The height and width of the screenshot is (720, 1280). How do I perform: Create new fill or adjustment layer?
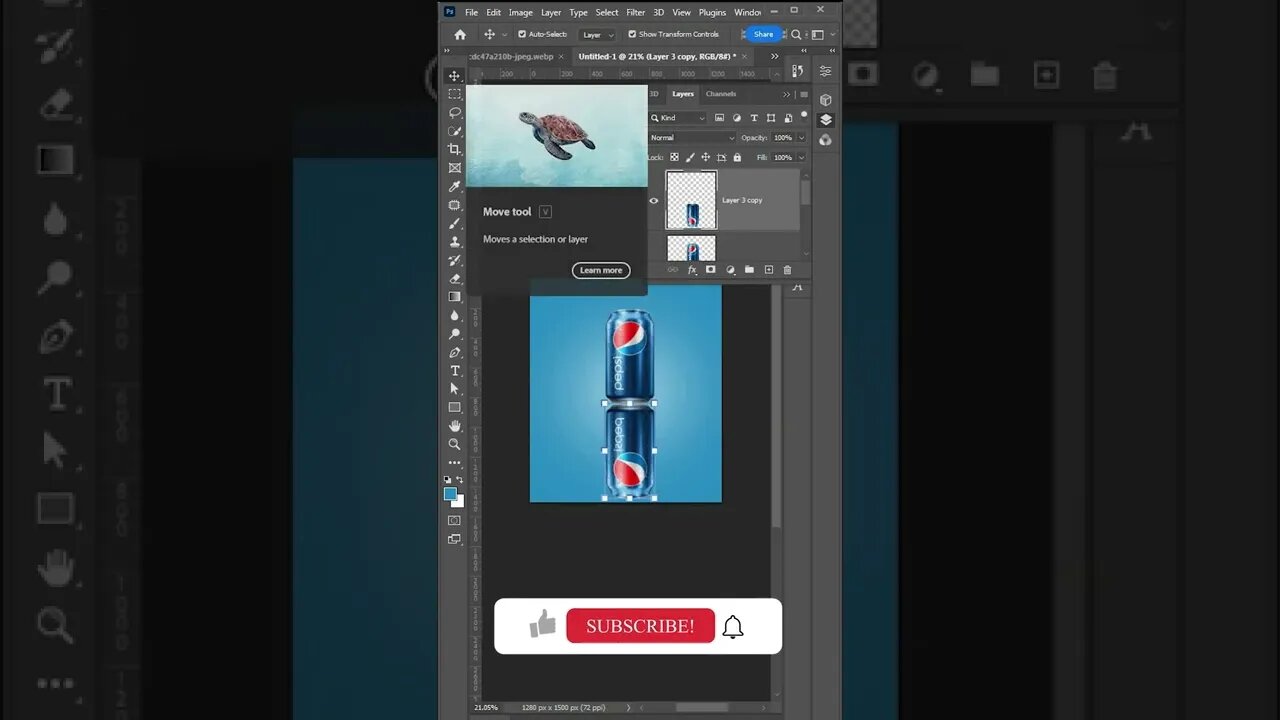click(x=730, y=270)
